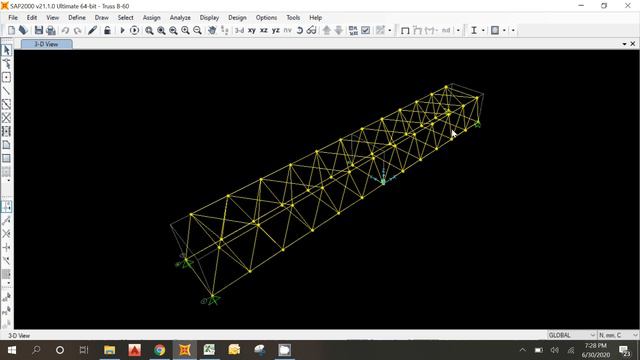Screen dimensions: 640x360
Task: Toggle the highlighted Select All tool
Action: pos(7,207)
